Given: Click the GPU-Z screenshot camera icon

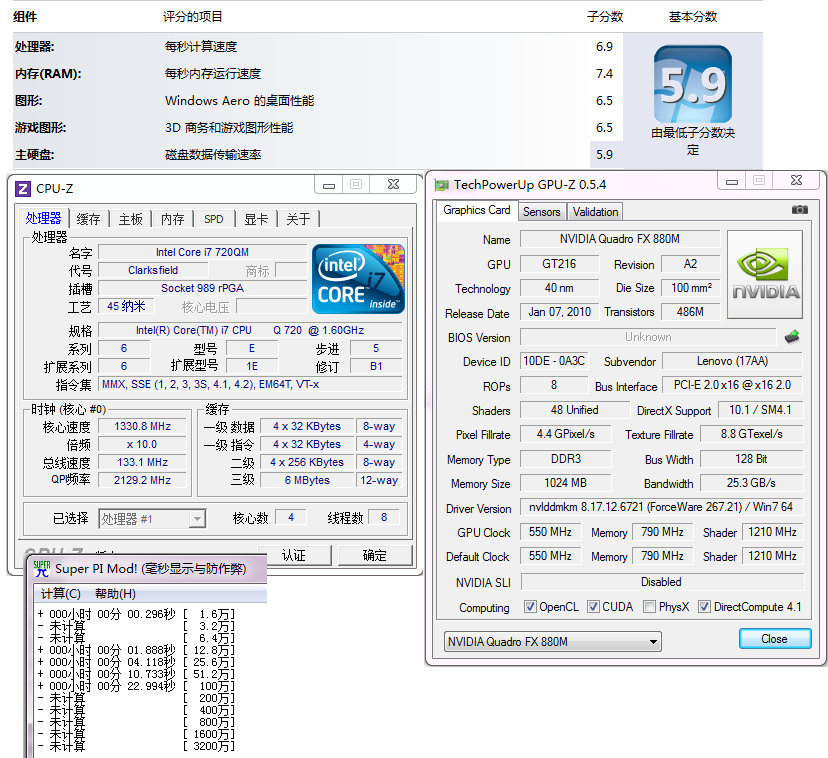Looking at the screenshot, I should tap(799, 210).
